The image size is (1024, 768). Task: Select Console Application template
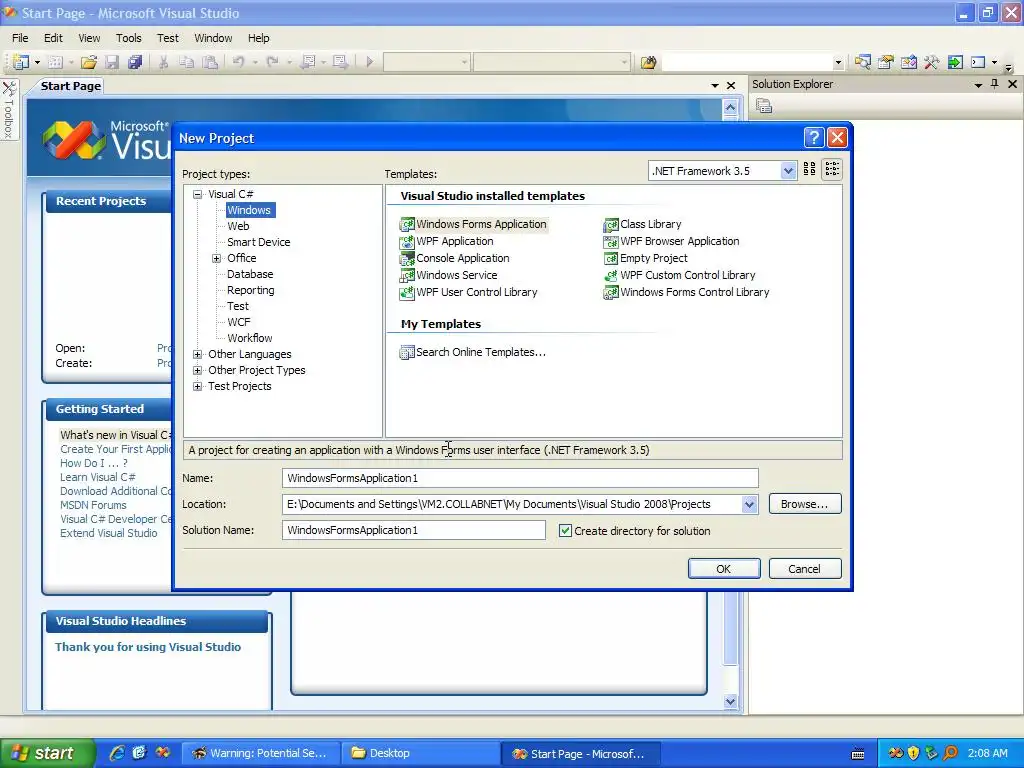(455, 258)
